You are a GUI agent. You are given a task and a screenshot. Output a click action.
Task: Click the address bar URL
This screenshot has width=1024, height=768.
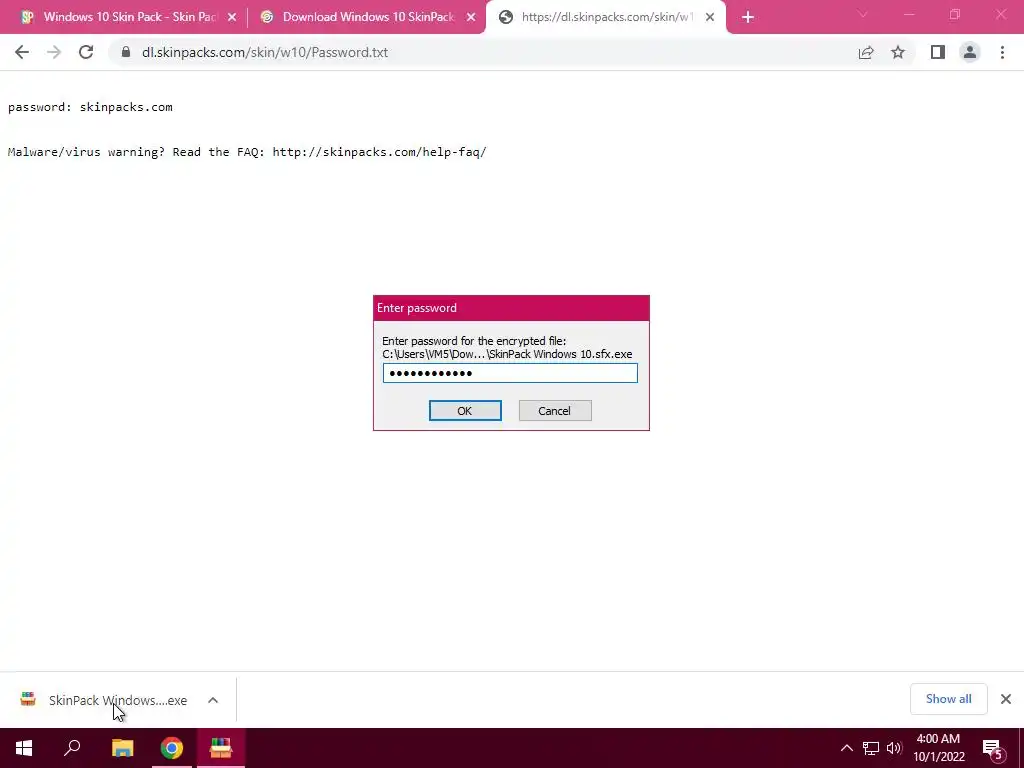click(264, 52)
